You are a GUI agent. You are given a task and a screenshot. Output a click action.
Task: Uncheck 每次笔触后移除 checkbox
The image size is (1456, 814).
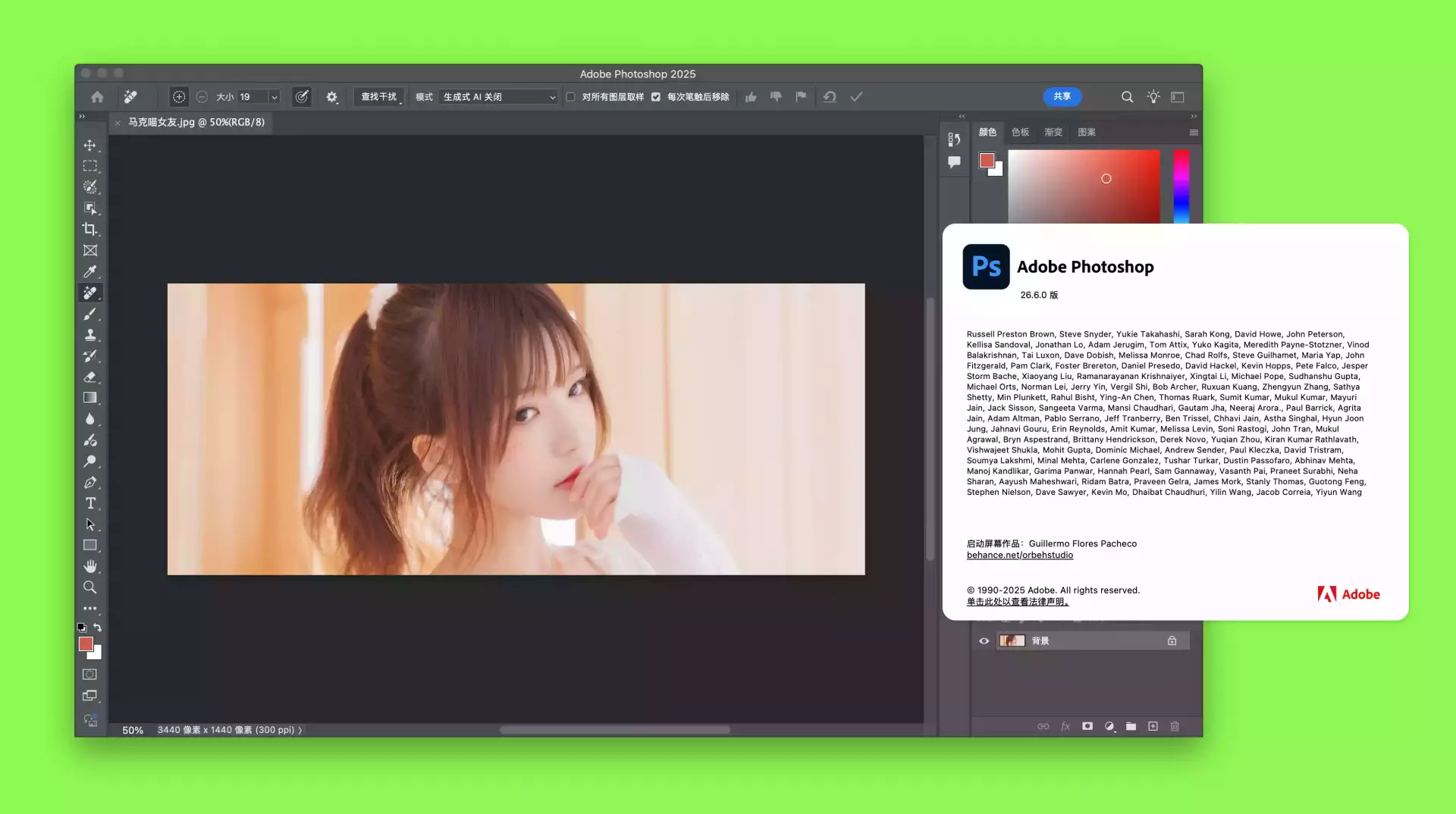[x=656, y=97]
